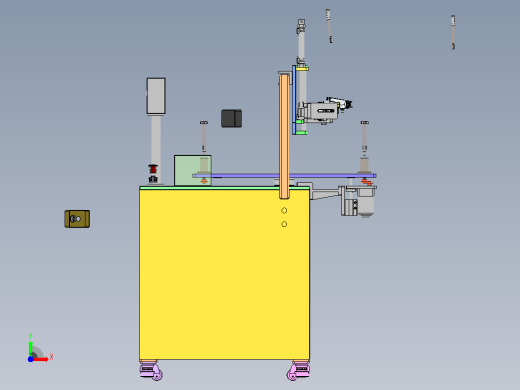Select the left pink caster wheel
Screen dimensions: 520x390
(151, 371)
